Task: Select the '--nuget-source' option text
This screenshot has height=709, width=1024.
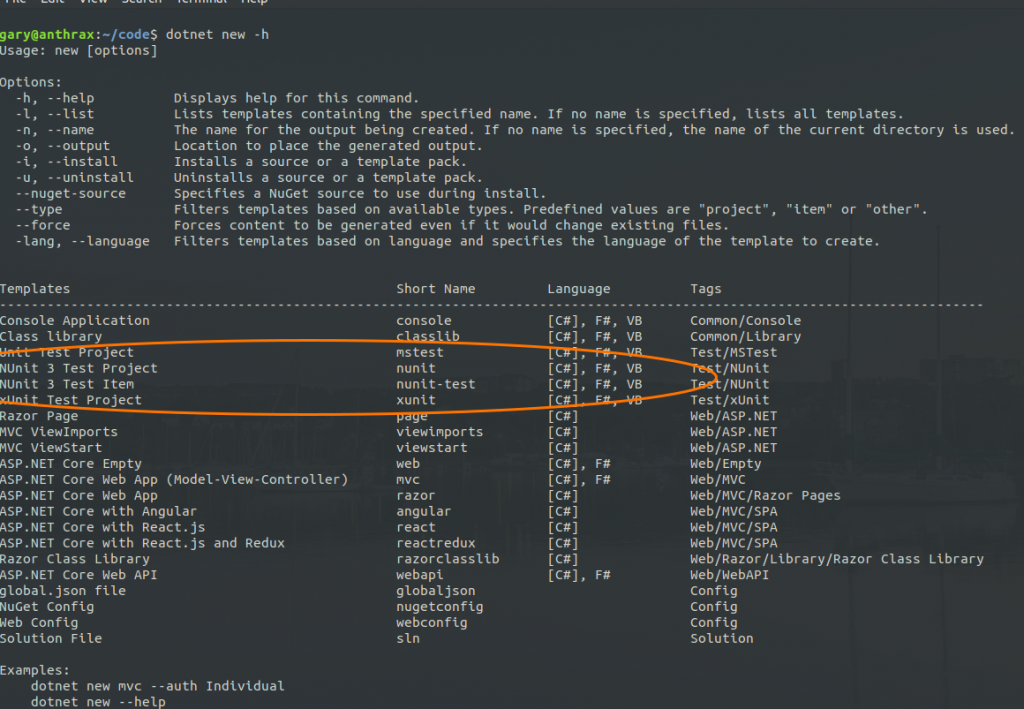Action: 71,193
